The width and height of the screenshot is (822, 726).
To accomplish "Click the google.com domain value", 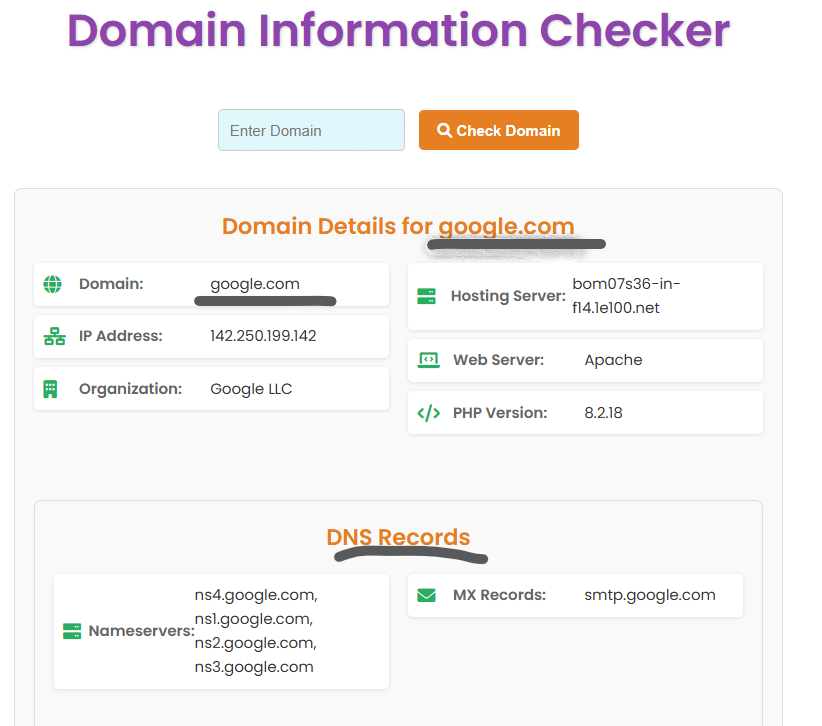I will pos(255,284).
